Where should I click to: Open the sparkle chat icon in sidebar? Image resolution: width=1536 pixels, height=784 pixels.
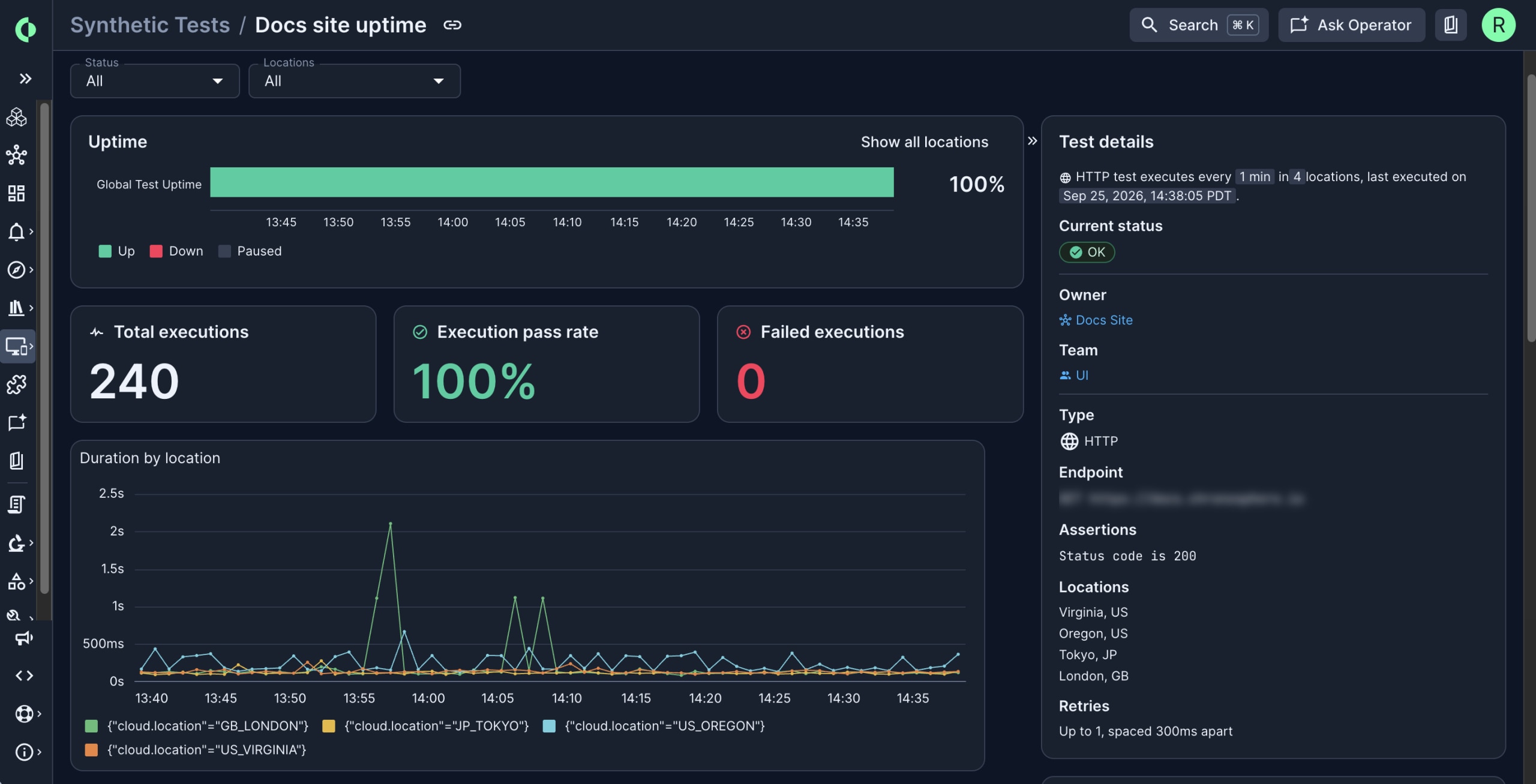pos(17,422)
